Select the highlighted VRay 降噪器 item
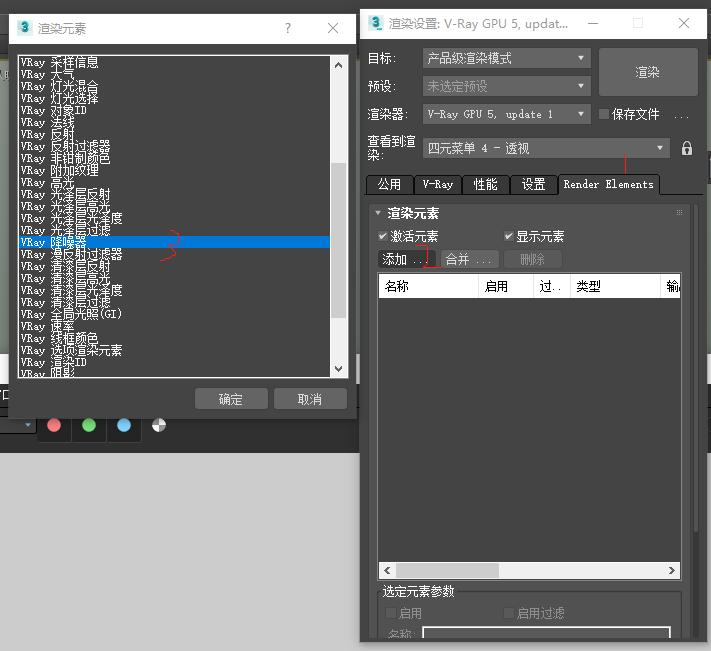 (174, 242)
